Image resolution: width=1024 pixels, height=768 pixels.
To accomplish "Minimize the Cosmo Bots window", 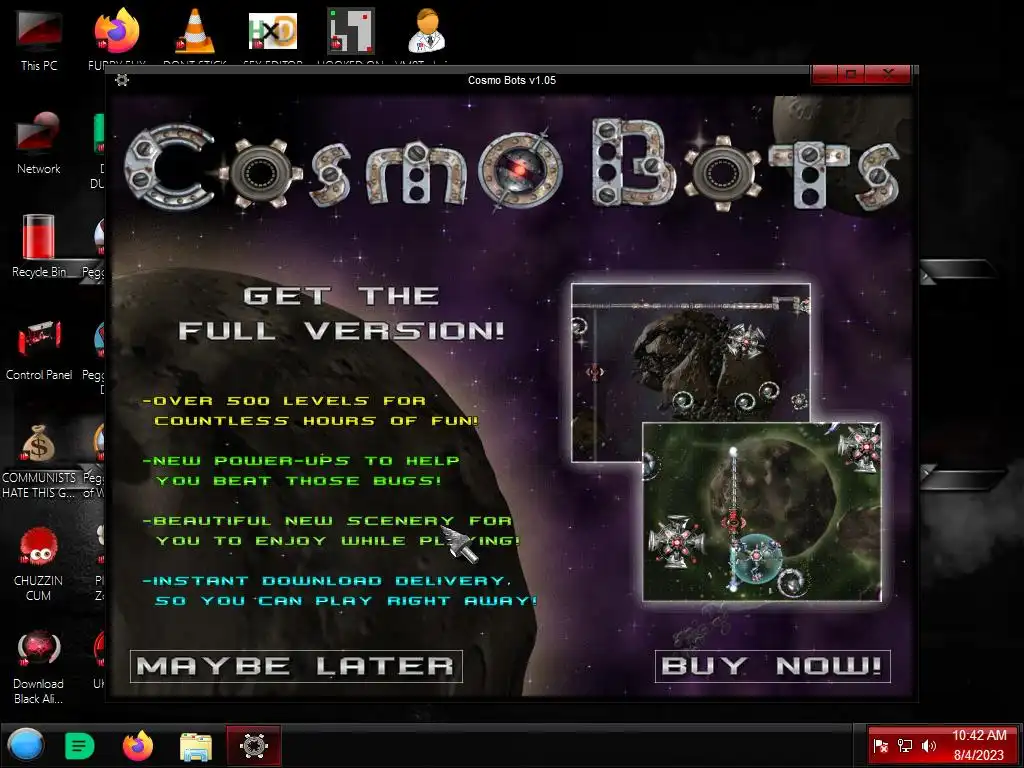I will pyautogui.click(x=825, y=74).
